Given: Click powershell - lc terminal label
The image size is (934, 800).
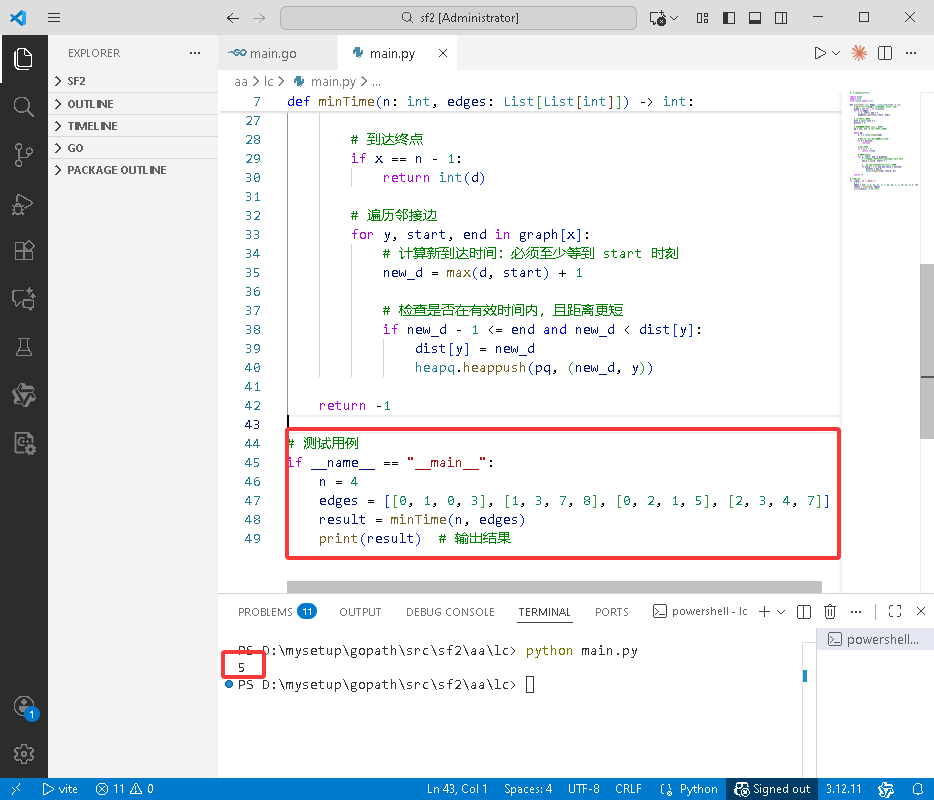Looking at the screenshot, I should click(700, 611).
